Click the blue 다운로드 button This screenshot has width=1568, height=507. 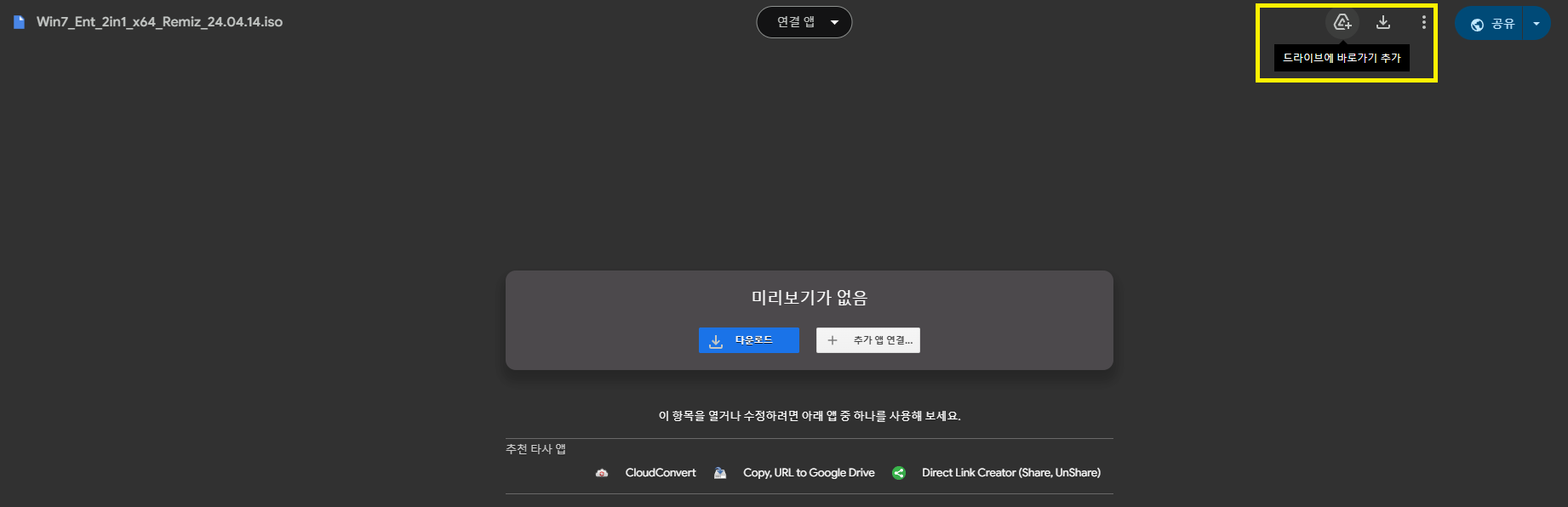point(749,340)
